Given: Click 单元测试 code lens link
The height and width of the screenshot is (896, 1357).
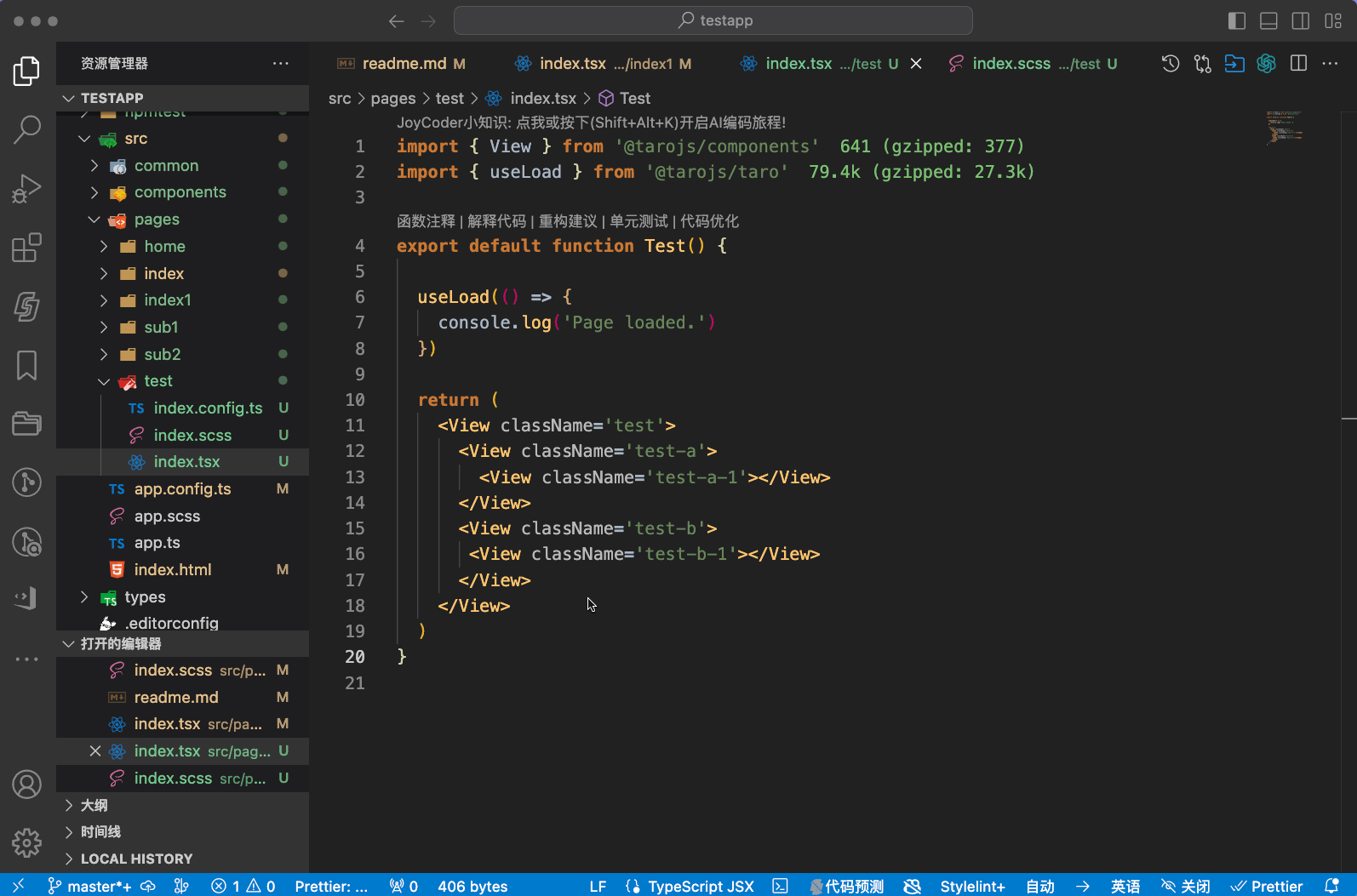Looking at the screenshot, I should [639, 221].
